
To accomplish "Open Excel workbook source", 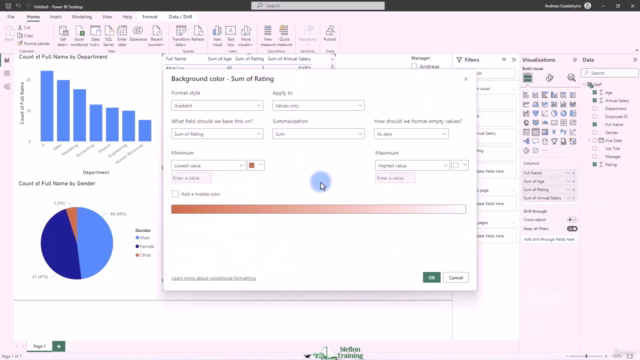I will point(79,36).
